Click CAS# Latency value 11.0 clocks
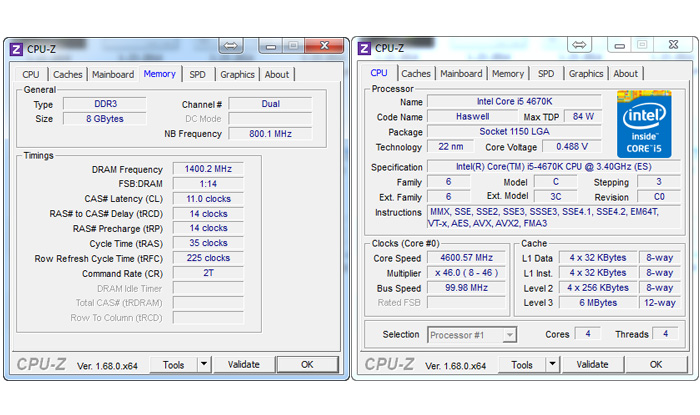 [208, 199]
